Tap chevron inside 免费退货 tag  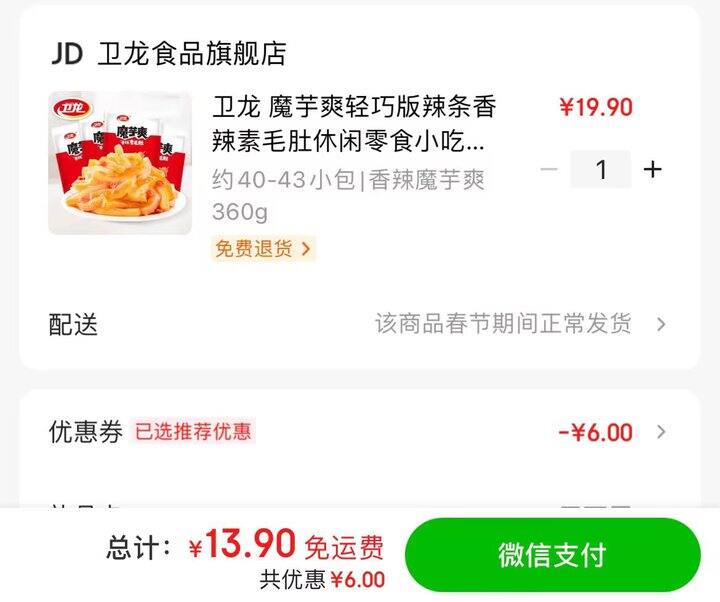point(306,249)
